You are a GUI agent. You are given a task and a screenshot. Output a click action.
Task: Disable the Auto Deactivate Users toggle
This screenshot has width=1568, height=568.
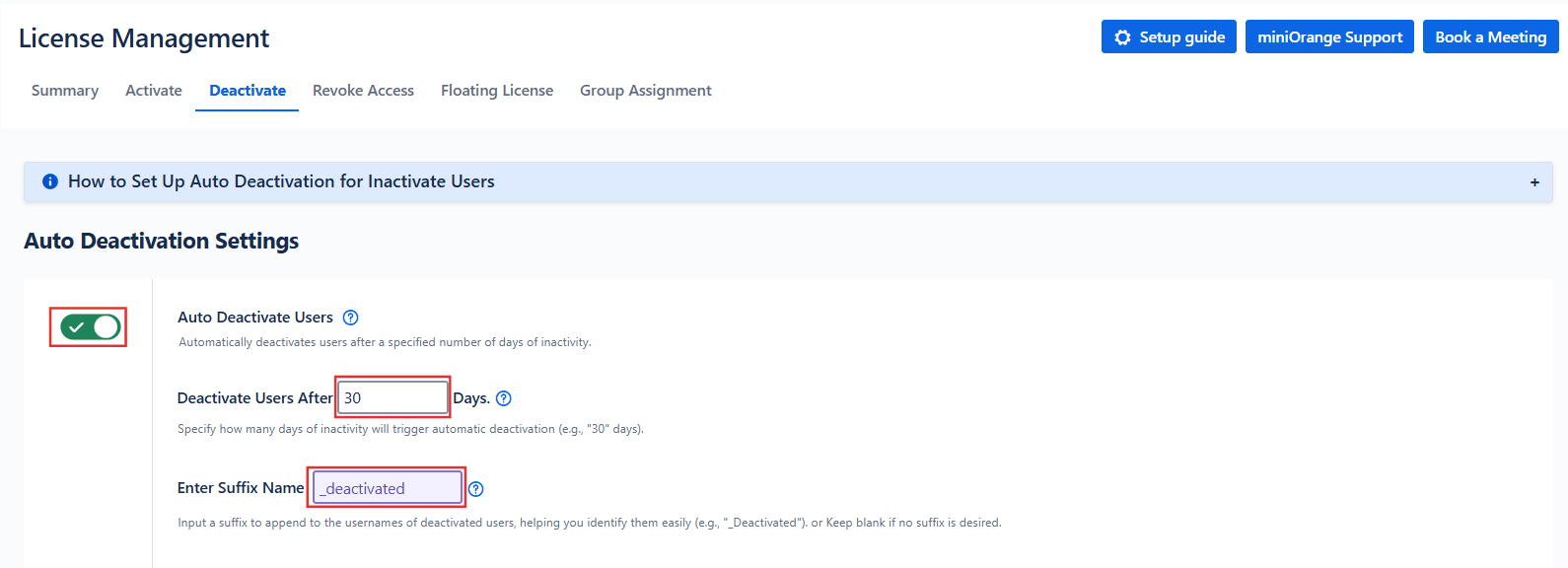pyautogui.click(x=90, y=327)
